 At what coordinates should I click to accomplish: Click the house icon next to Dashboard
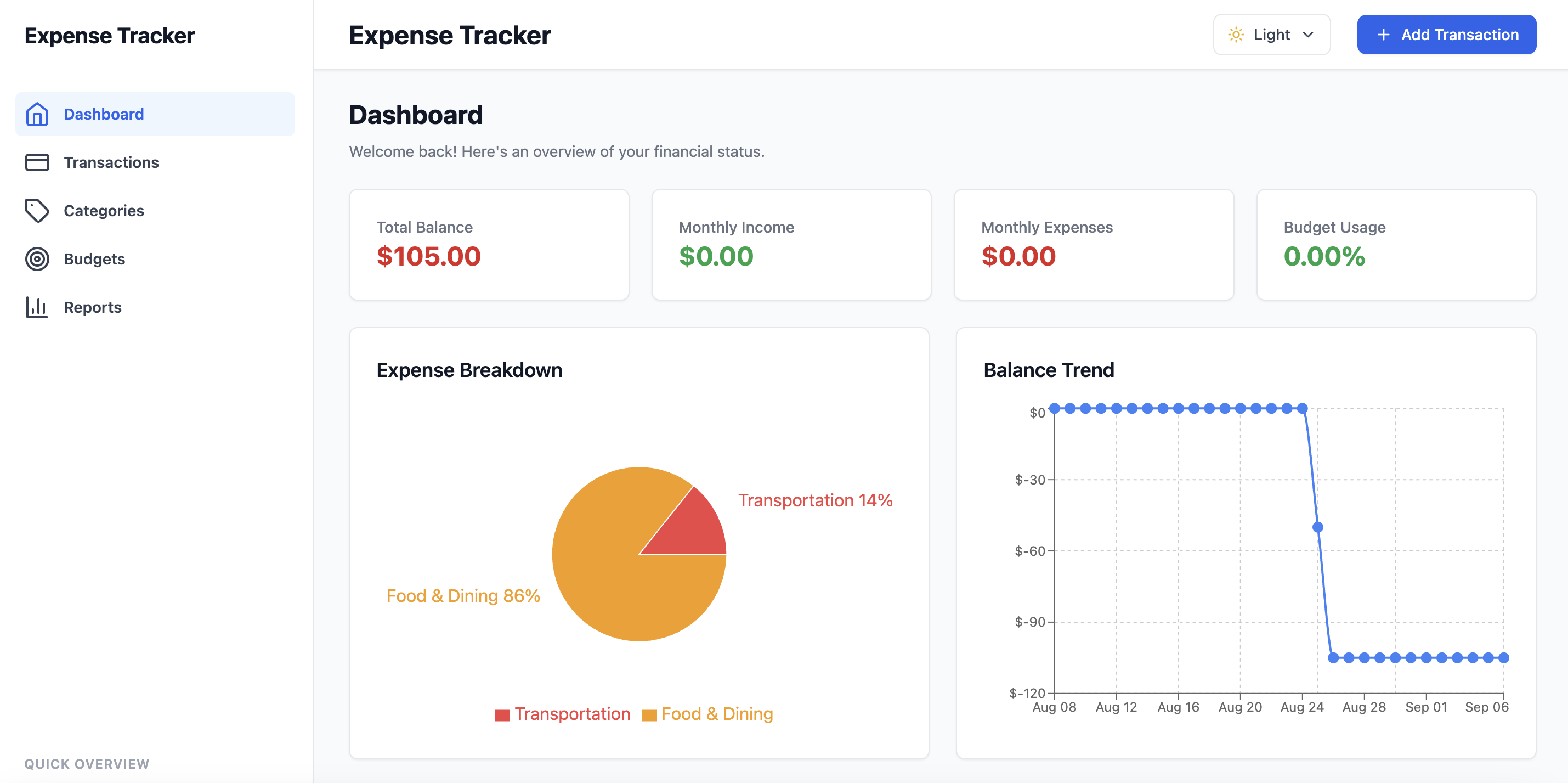[37, 114]
